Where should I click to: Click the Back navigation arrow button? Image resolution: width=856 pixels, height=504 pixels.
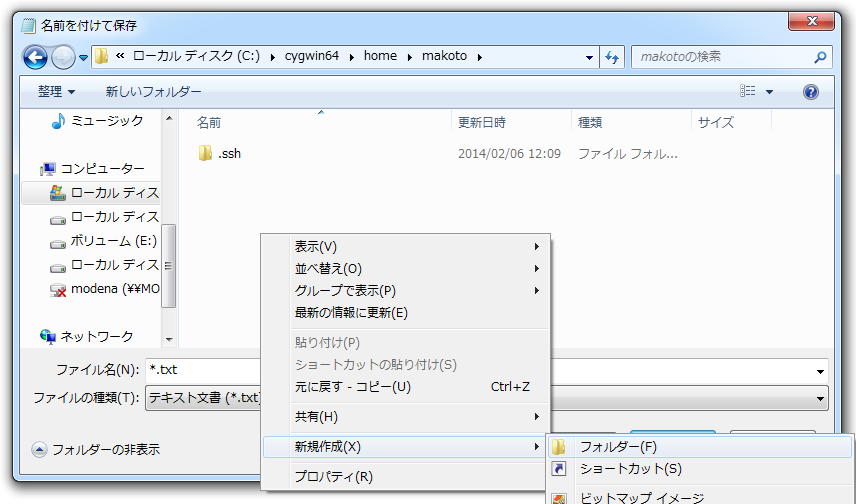[x=35, y=57]
